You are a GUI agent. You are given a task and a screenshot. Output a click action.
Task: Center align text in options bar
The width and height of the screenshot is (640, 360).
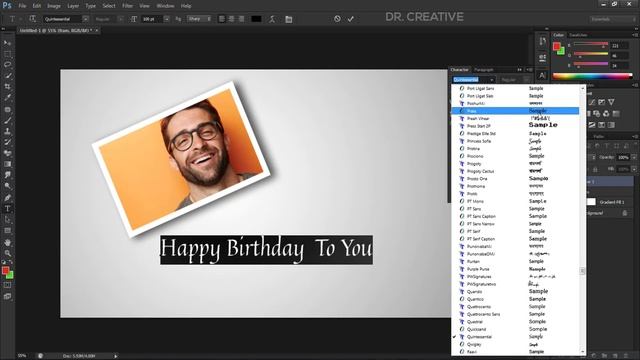click(x=231, y=19)
